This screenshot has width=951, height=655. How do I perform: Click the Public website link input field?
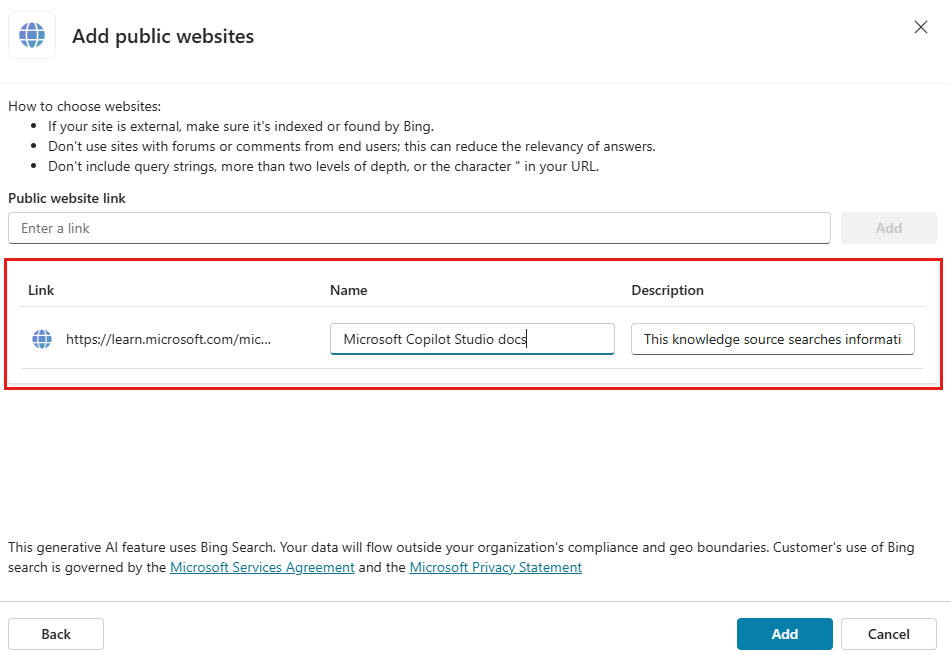[419, 228]
